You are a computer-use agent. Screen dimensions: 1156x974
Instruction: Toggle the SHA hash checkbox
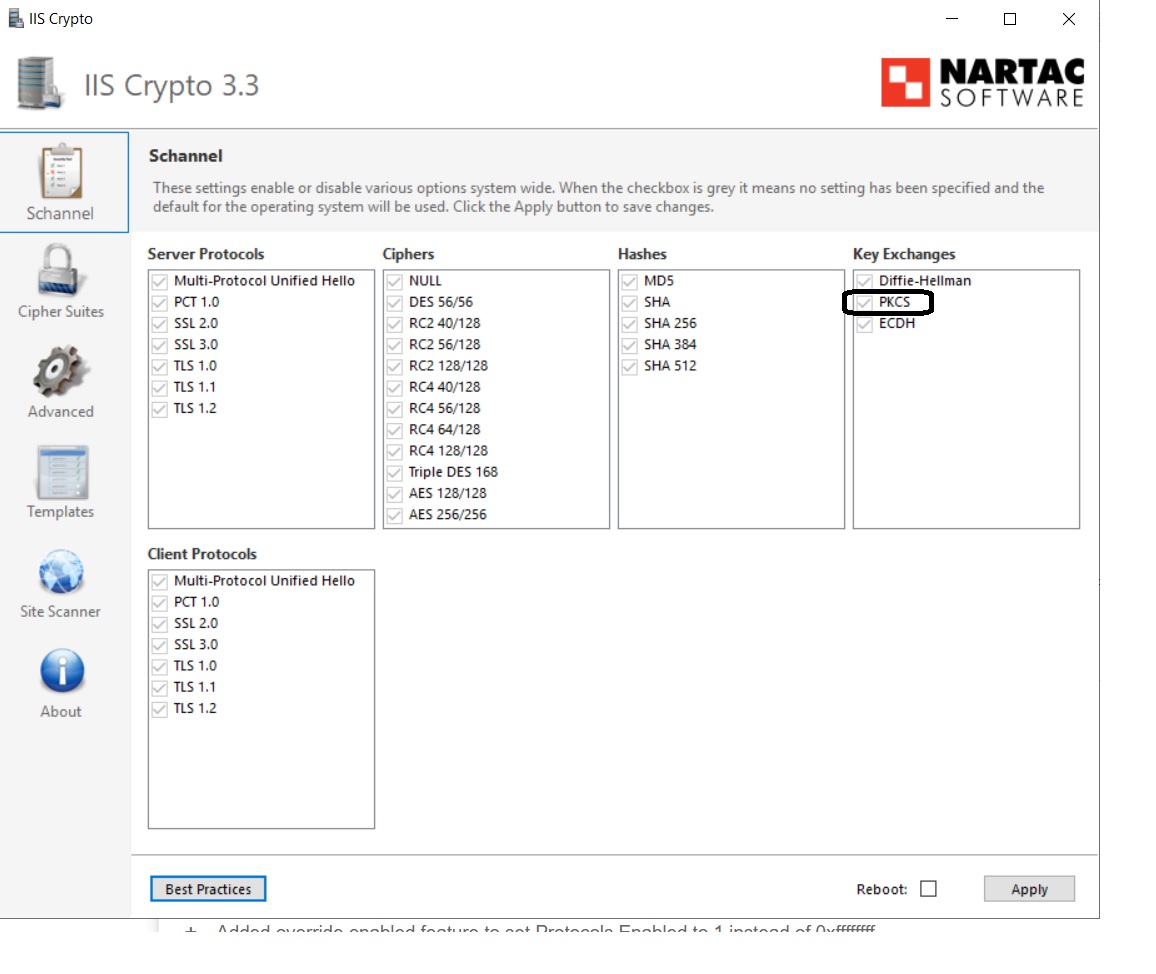tap(629, 303)
